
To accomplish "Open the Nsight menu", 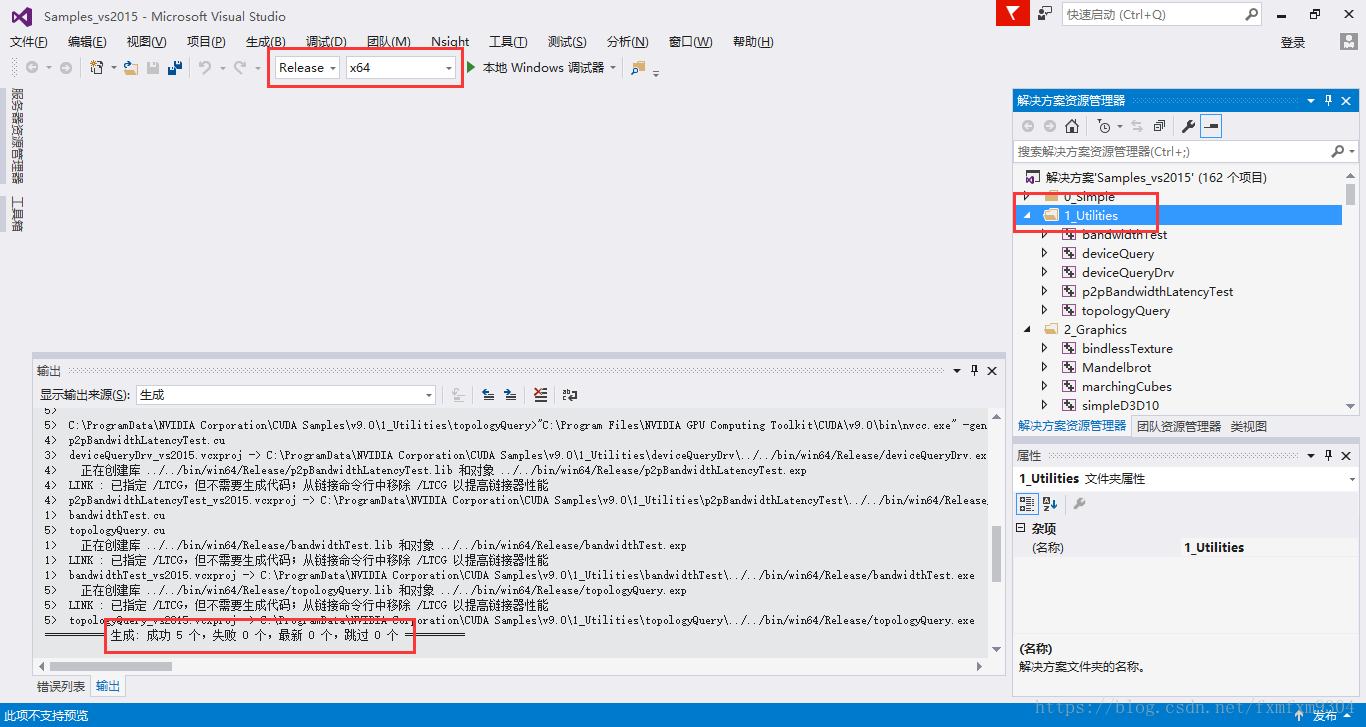I will click(450, 42).
